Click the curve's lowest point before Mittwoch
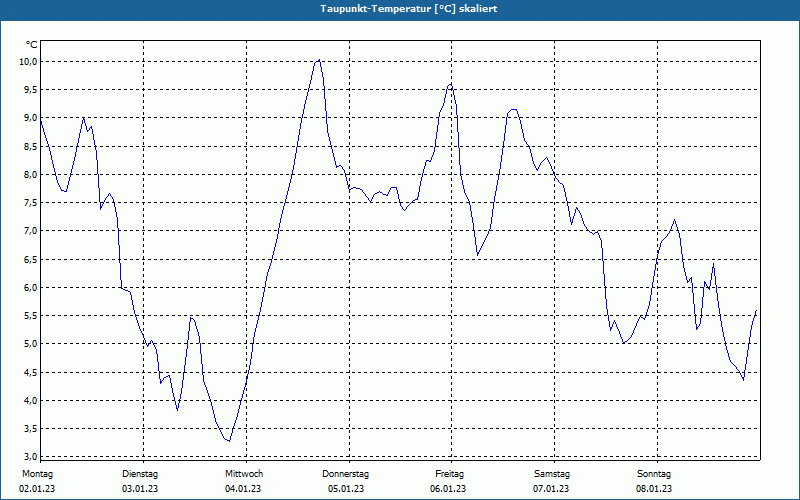The height and width of the screenshot is (500, 800). point(229,441)
